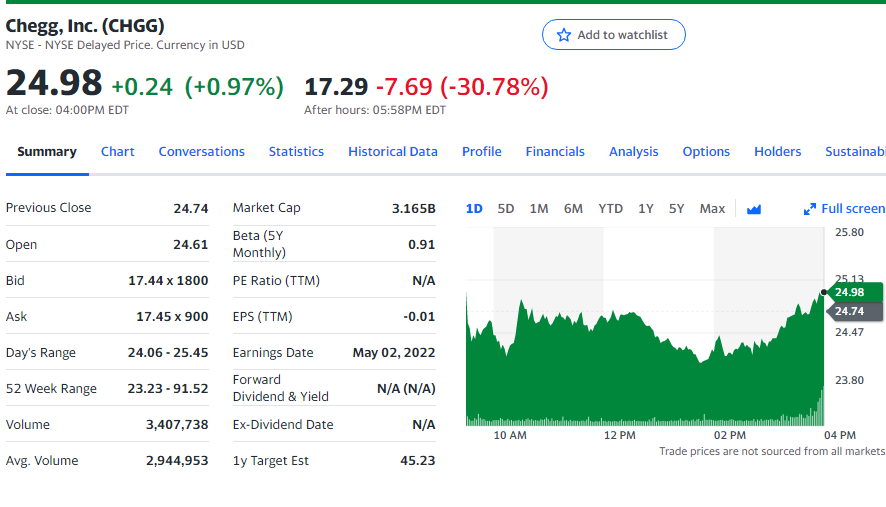This screenshot has height=507, width=886.
Task: Switch chart type using the area chart icon
Action: (754, 209)
